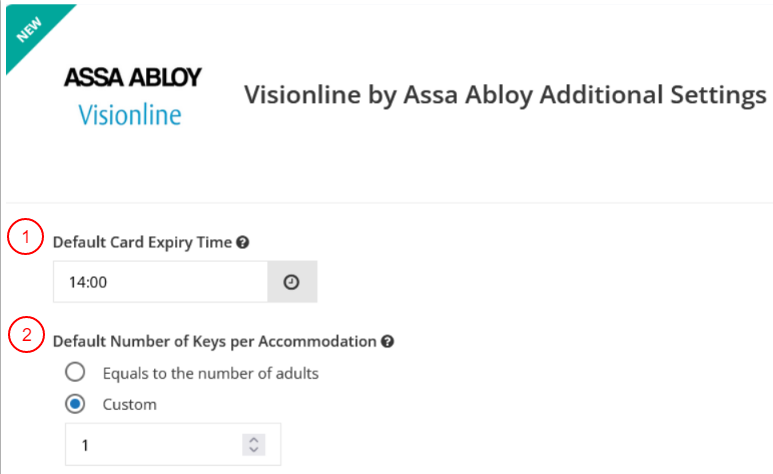Viewport: 773px width, 474px height.
Task: Decrease custom keys count with down arrow
Action: [x=254, y=450]
